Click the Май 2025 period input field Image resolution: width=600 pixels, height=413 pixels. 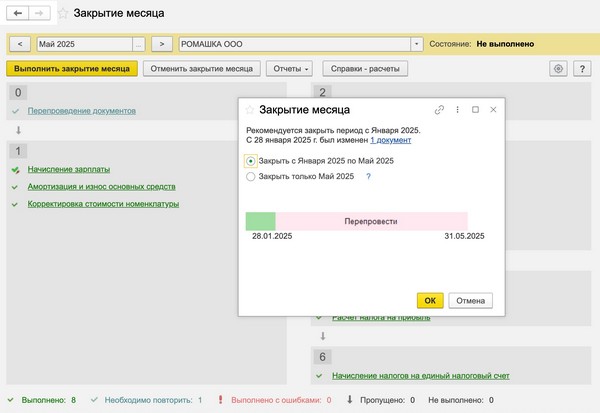pyautogui.click(x=83, y=44)
